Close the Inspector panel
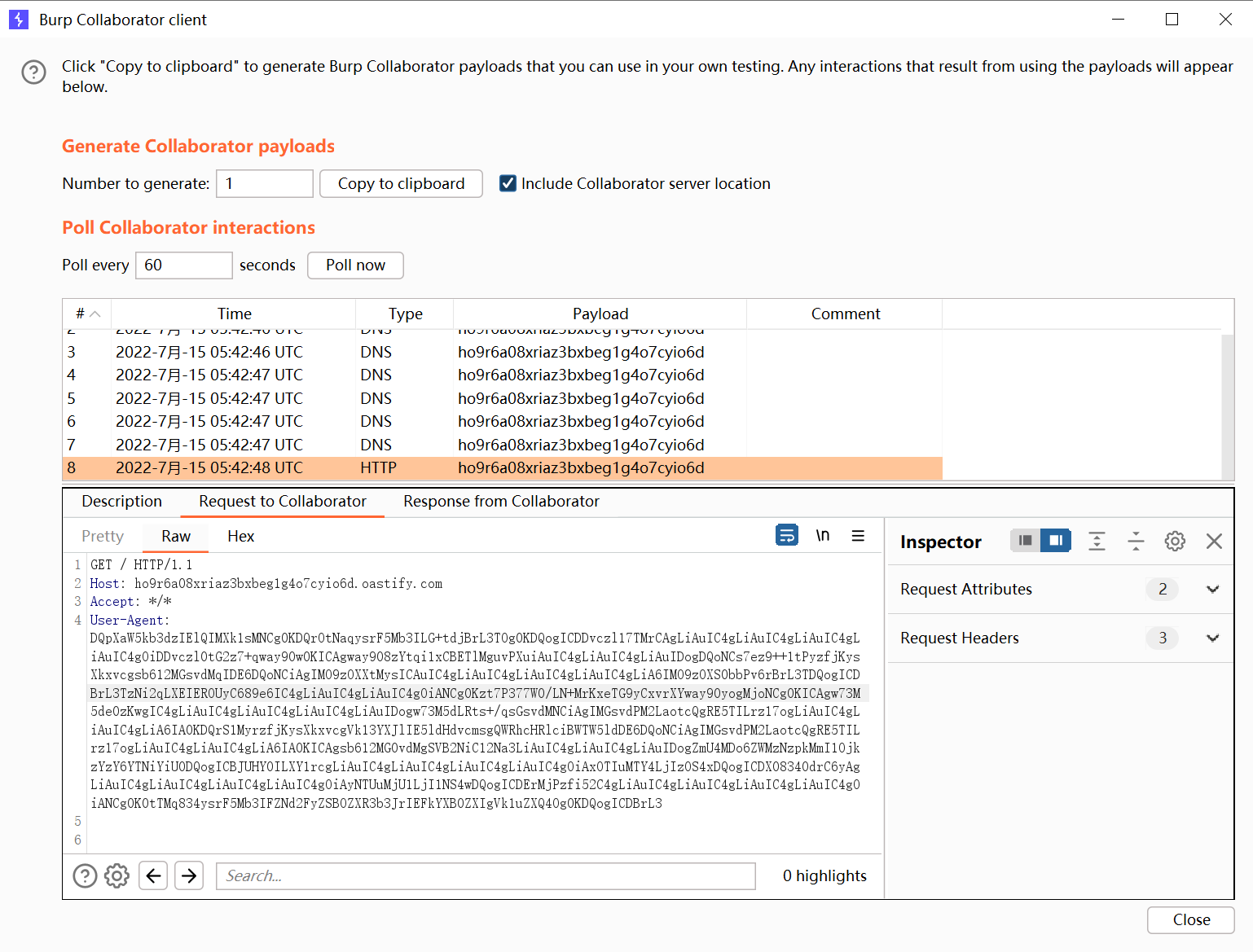The height and width of the screenshot is (952, 1253). pyautogui.click(x=1214, y=541)
